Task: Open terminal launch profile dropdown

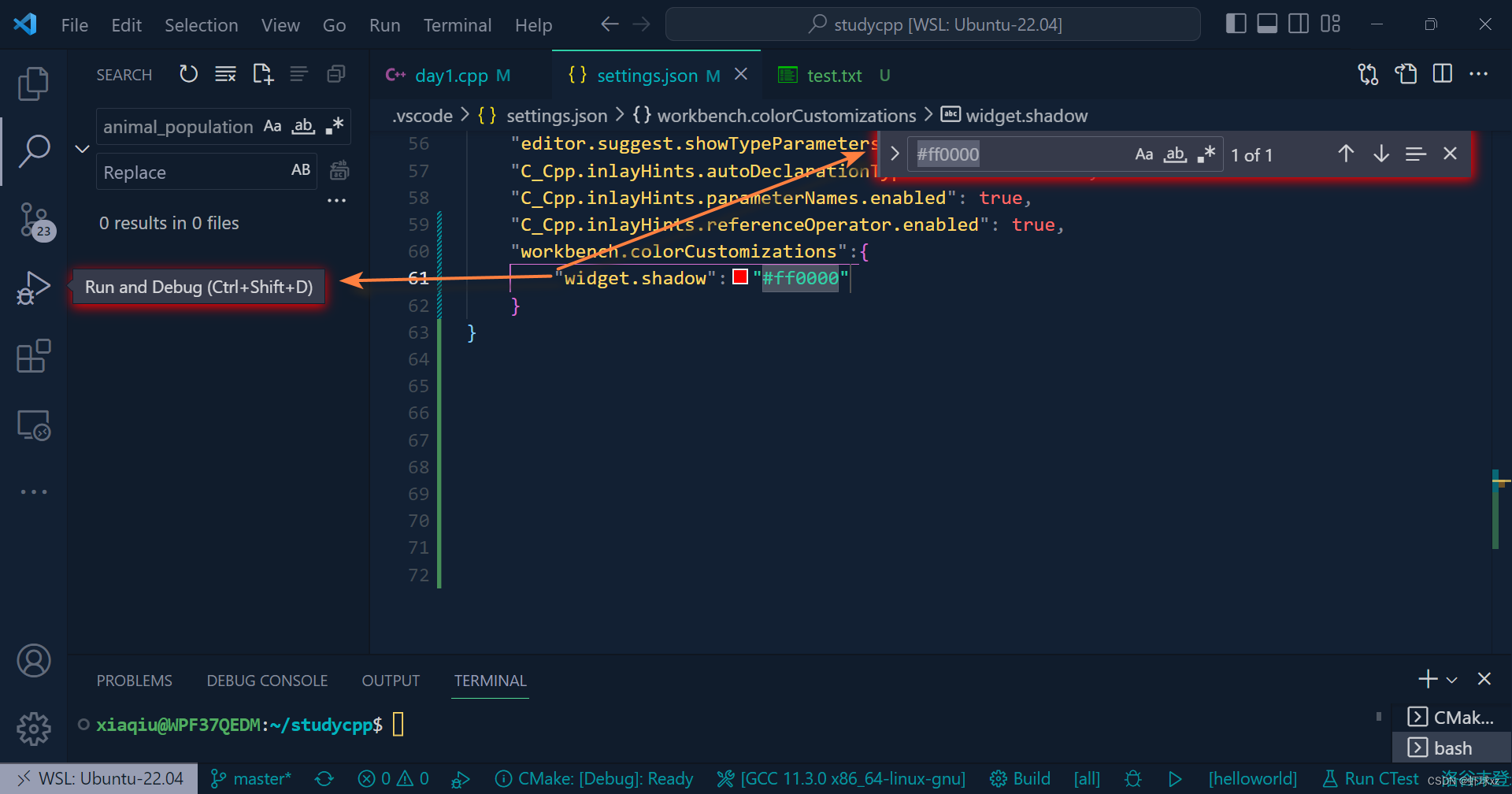Action: pyautogui.click(x=1452, y=679)
